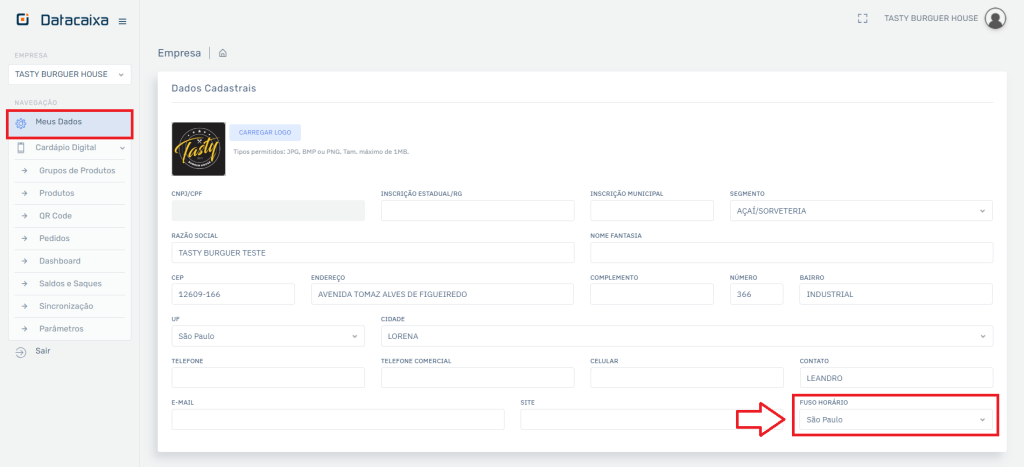1024x467 pixels.
Task: Click the Tasty logo thumbnail
Action: pyautogui.click(x=198, y=149)
